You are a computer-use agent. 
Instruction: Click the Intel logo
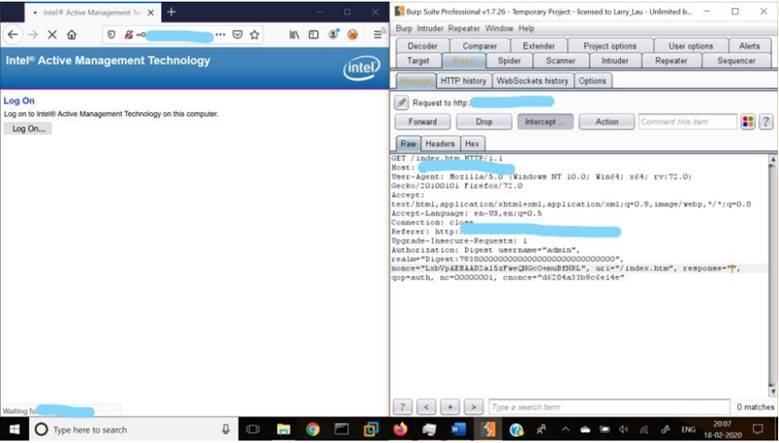[x=361, y=68]
